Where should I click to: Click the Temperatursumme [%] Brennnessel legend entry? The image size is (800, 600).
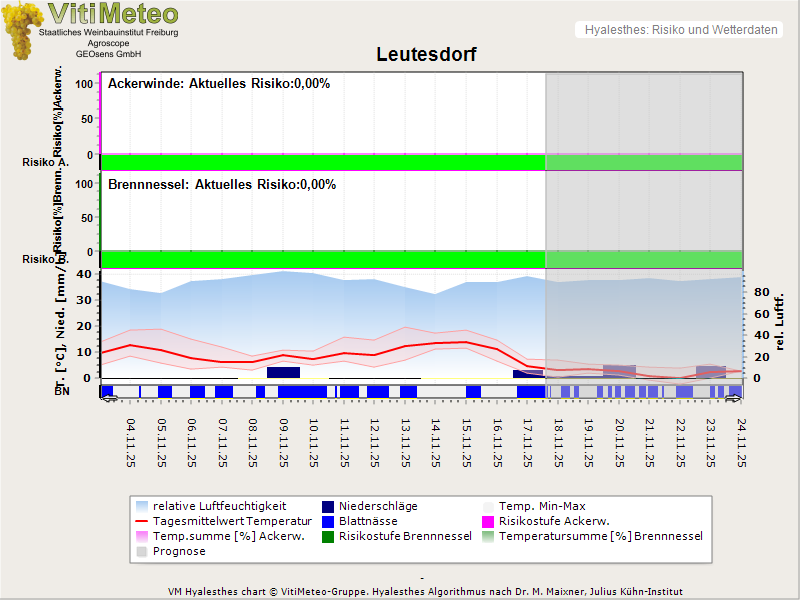tap(600, 536)
